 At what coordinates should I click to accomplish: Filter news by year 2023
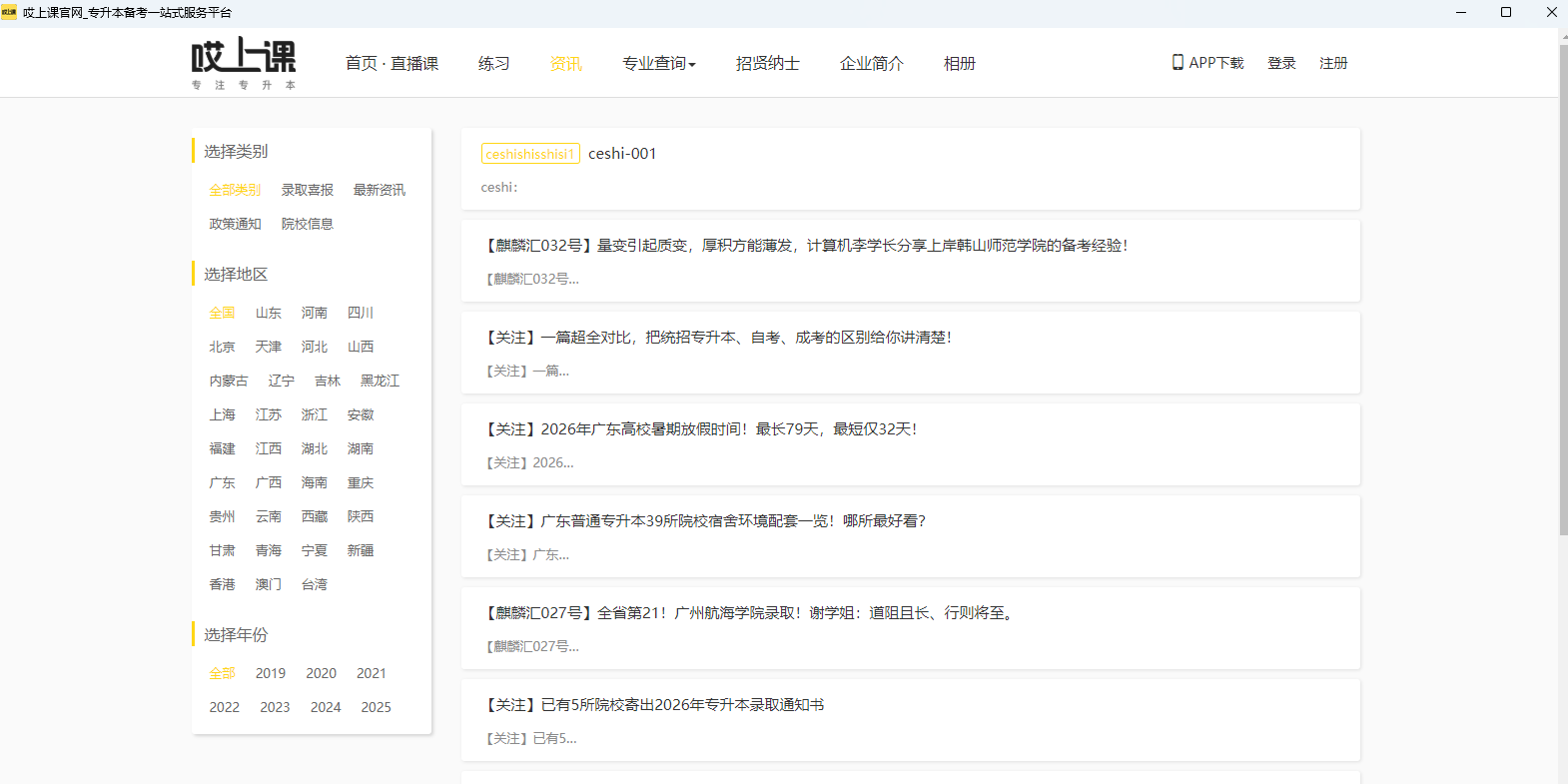tap(275, 707)
